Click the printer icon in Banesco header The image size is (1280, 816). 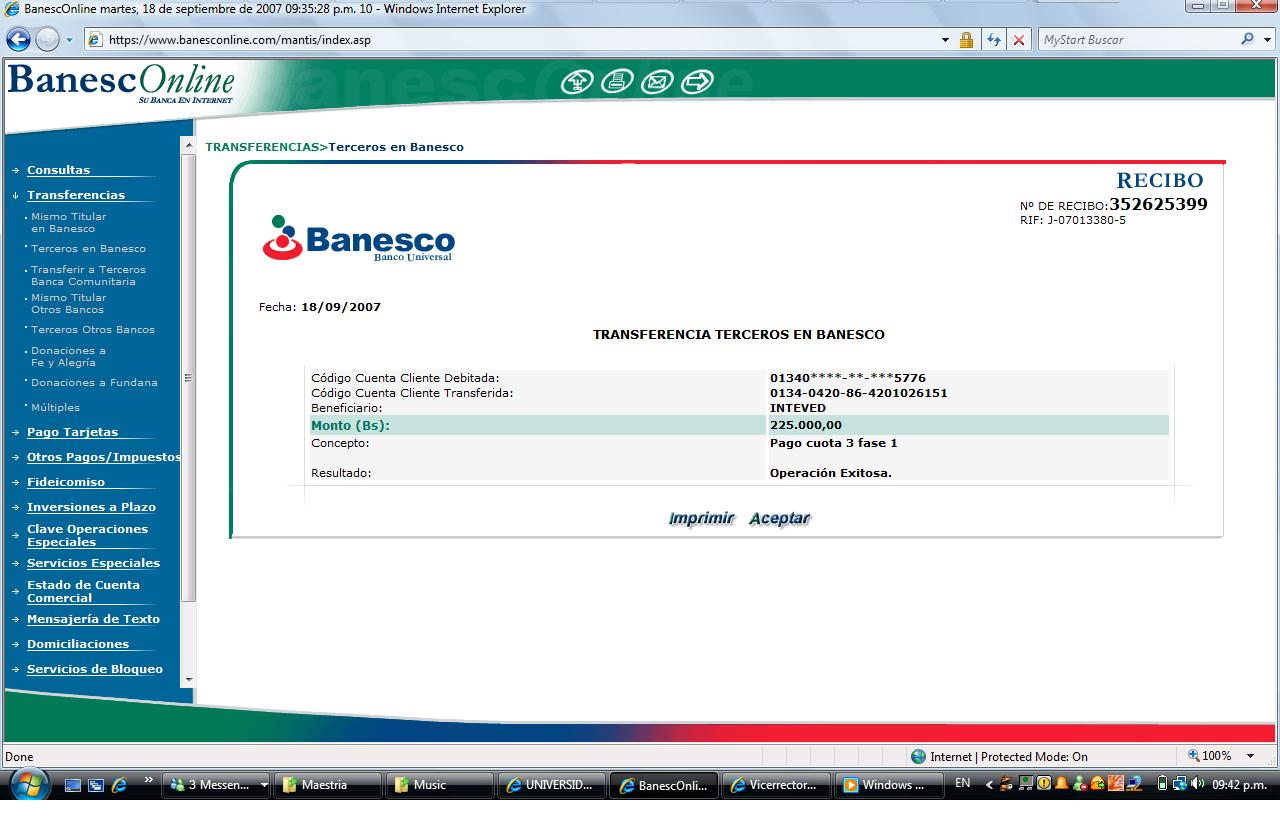point(617,82)
